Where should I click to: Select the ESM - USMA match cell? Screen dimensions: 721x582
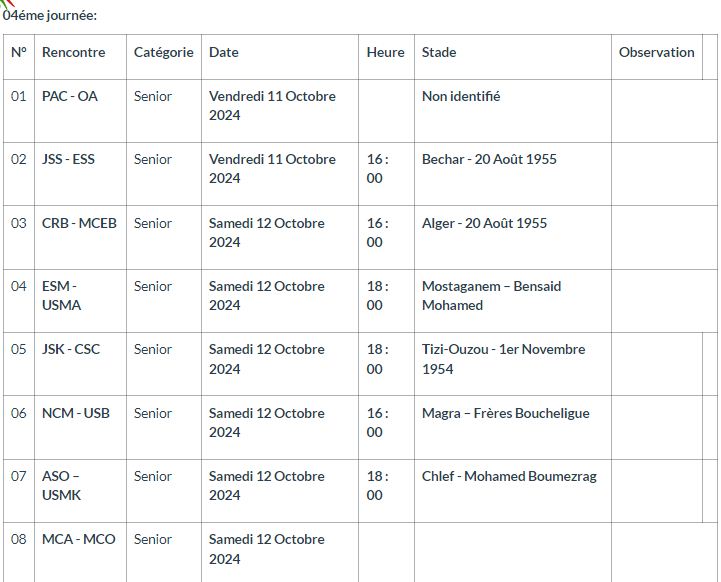point(62,296)
